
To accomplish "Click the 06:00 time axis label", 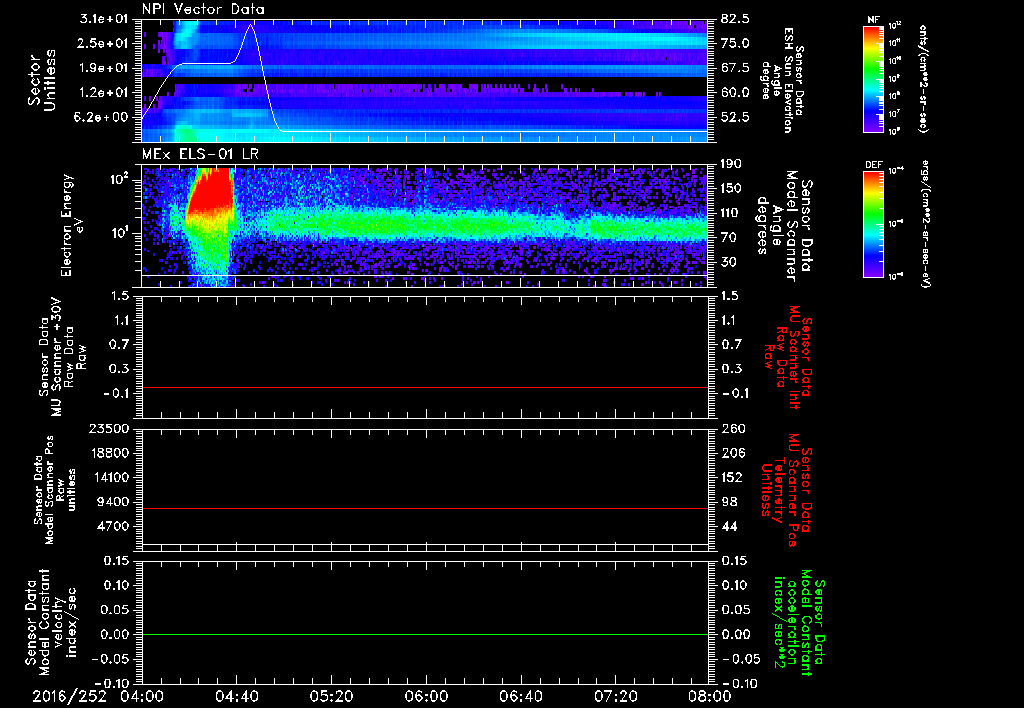I will (x=426, y=697).
